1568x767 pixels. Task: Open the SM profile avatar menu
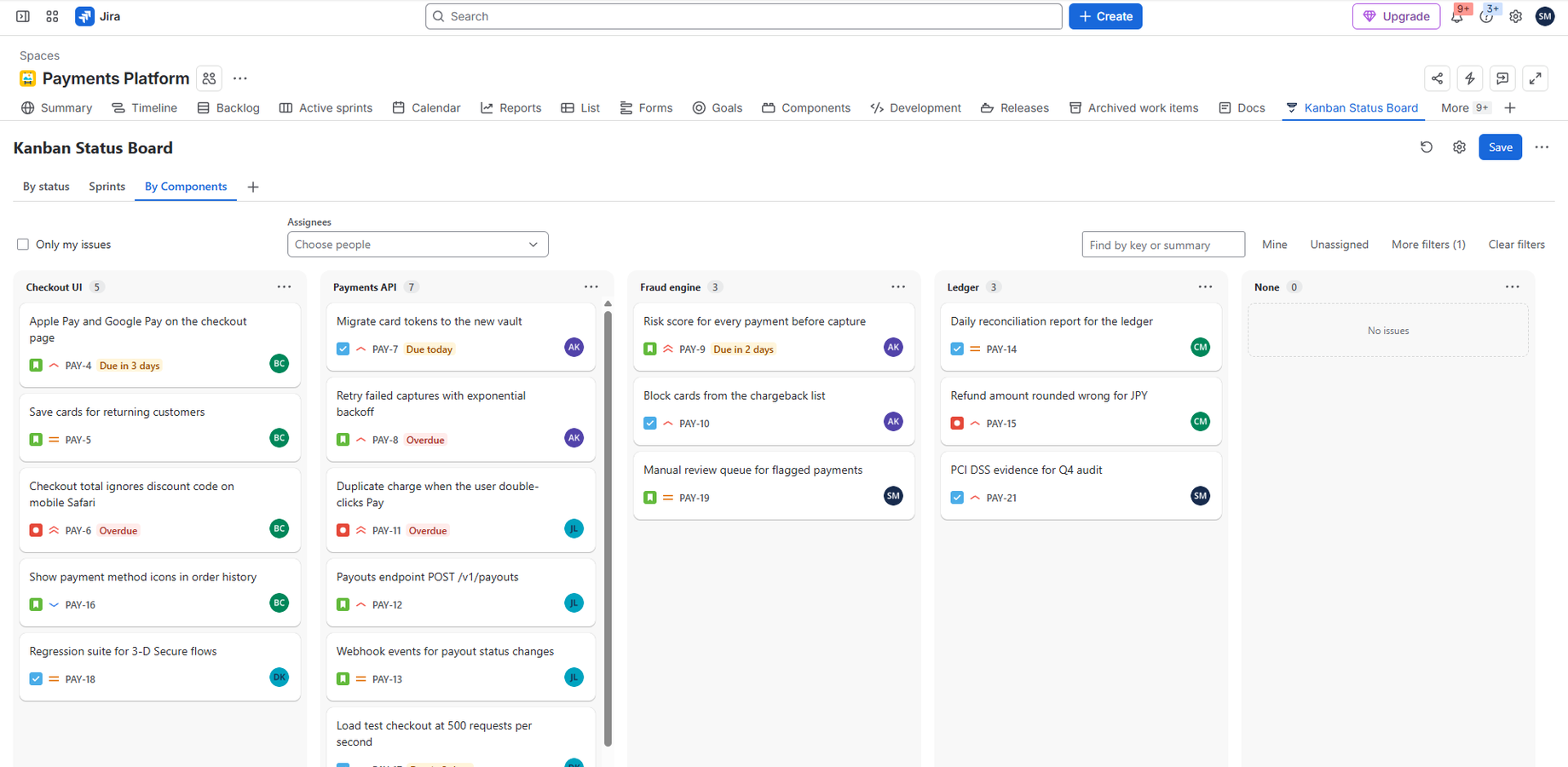1545,16
